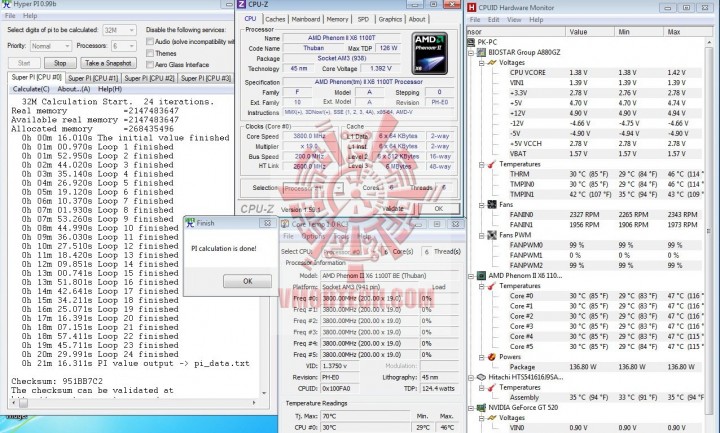The image size is (720, 433).
Task: Open the About tab in CPU-Z
Action: 417,19
